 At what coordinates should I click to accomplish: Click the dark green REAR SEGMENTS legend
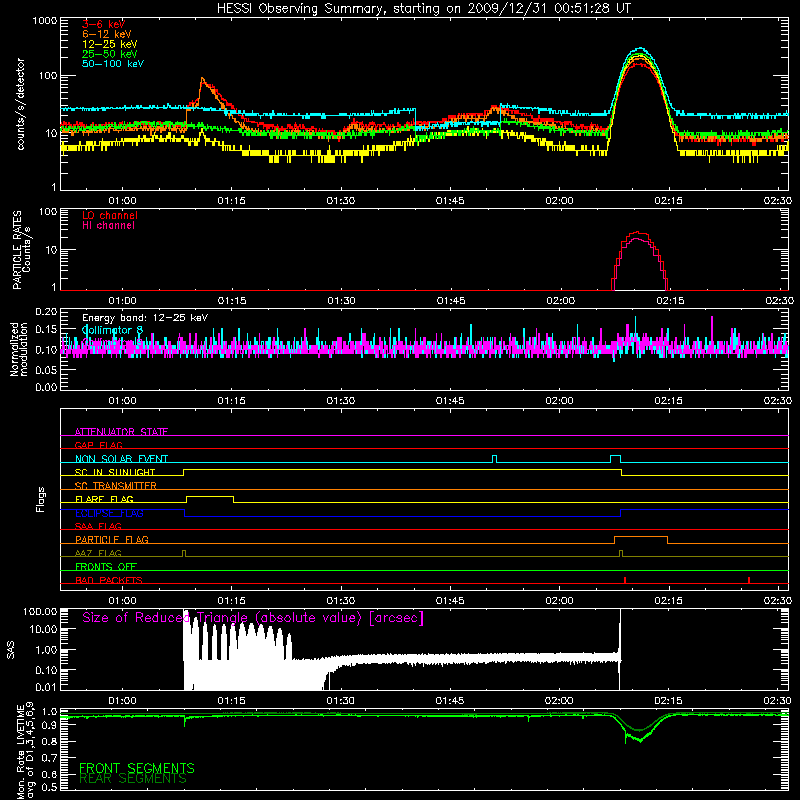coord(133,779)
